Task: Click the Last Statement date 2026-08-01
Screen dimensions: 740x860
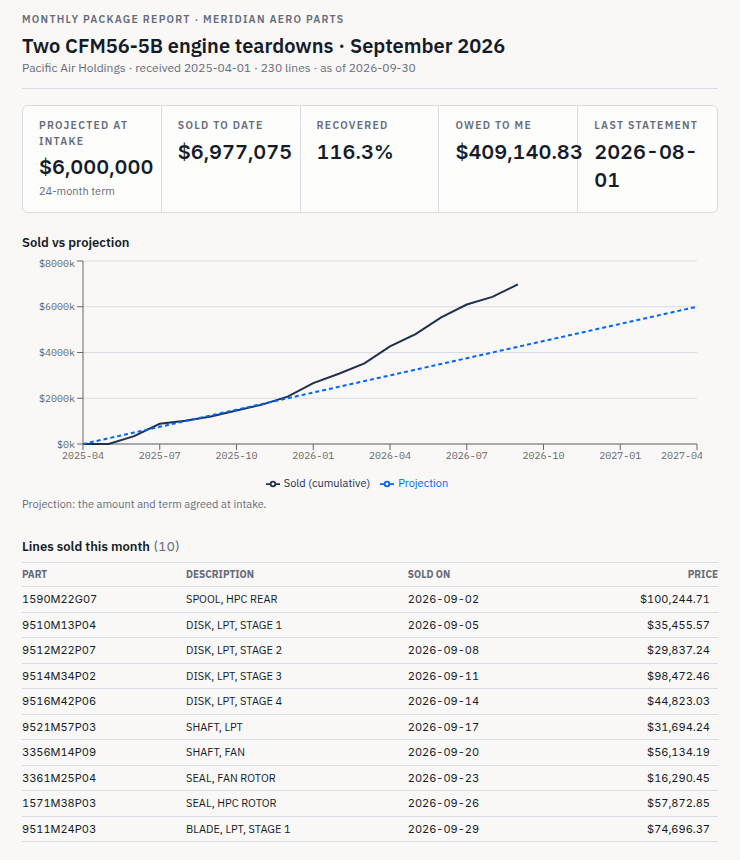Action: pos(645,166)
